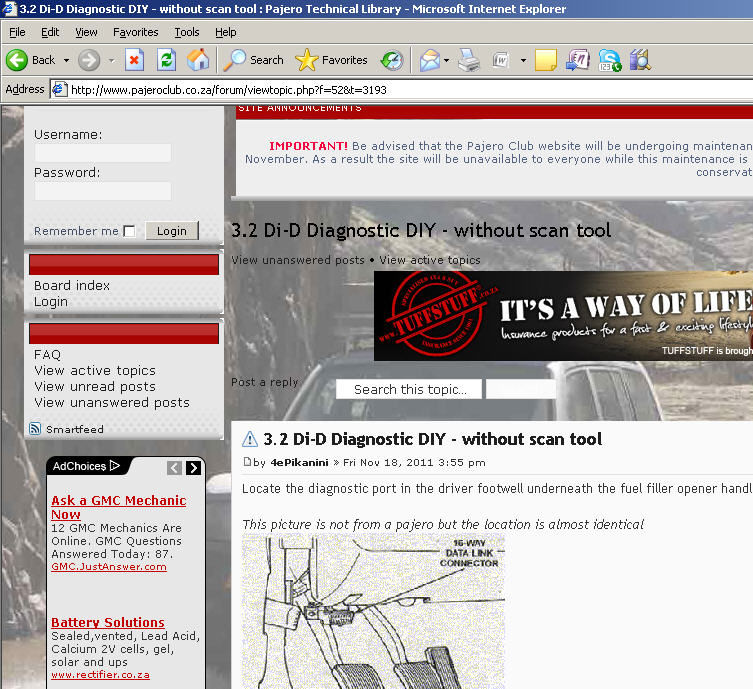Expand the Edit button dropdown arrow
The width and height of the screenshot is (753, 689).
[523, 61]
